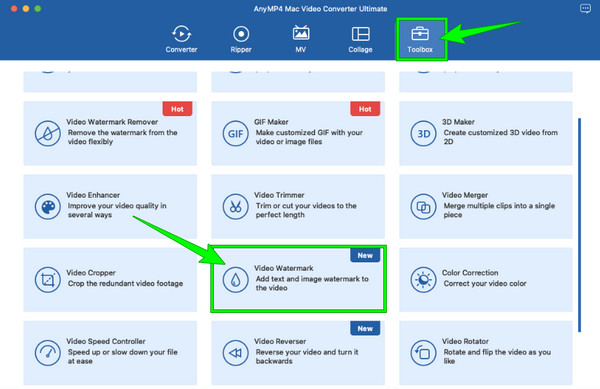Click "Add text and image watermark" description
Image resolution: width=600 pixels, height=389 pixels.
coord(312,283)
